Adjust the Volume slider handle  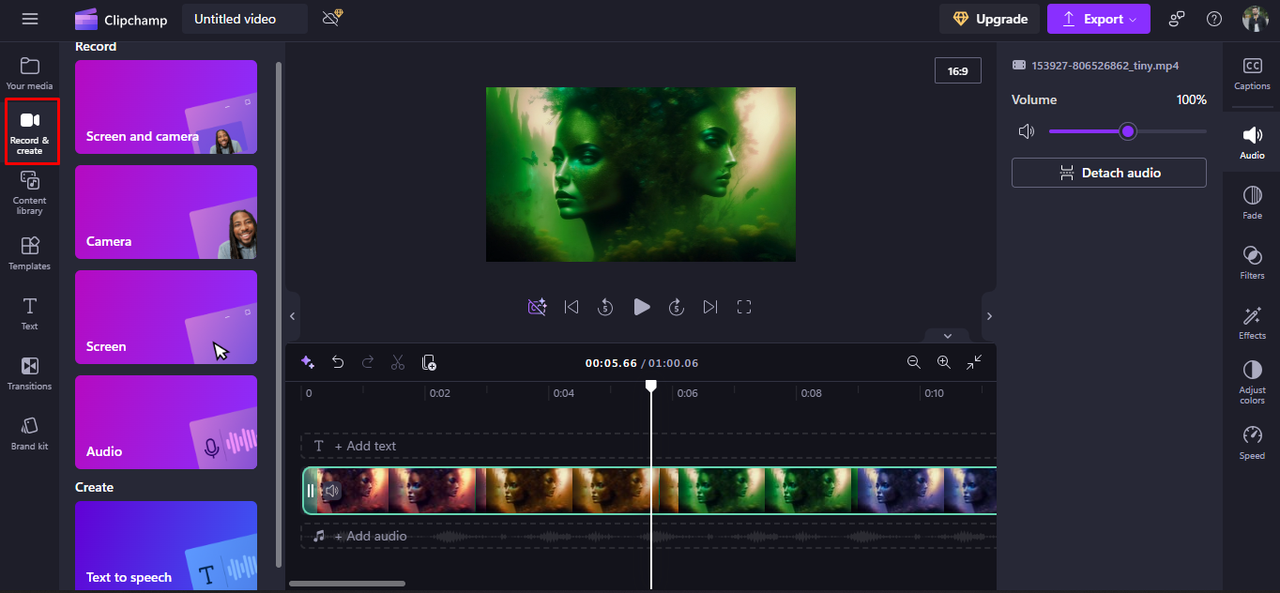point(1128,131)
